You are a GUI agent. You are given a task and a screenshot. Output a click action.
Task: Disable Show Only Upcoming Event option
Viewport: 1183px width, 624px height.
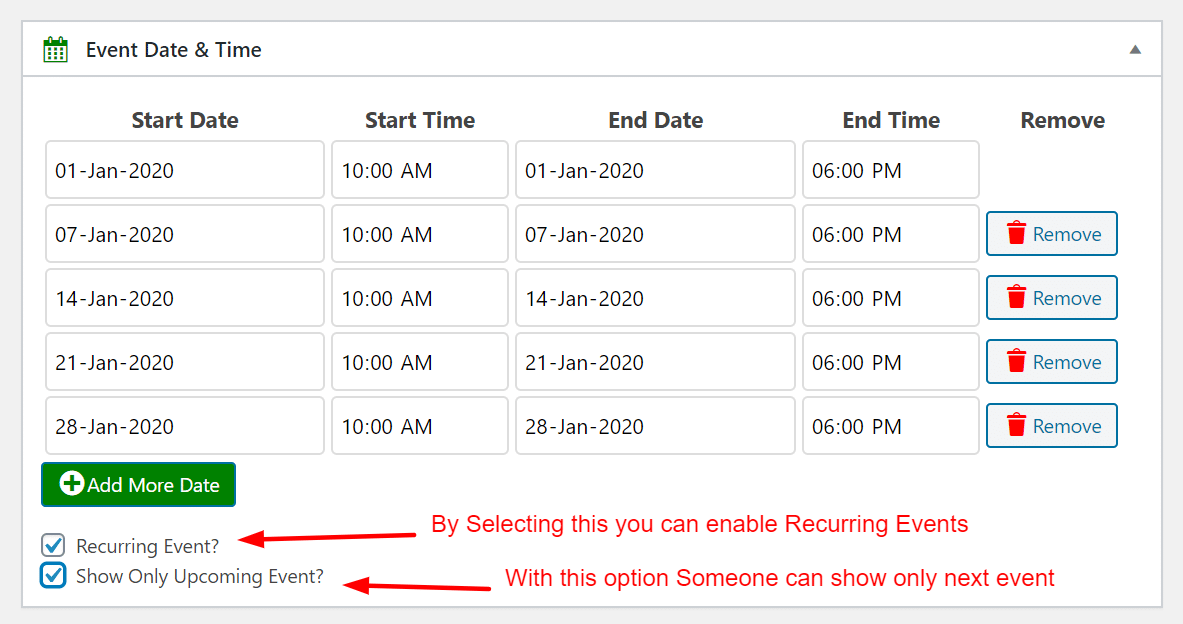coord(52,575)
